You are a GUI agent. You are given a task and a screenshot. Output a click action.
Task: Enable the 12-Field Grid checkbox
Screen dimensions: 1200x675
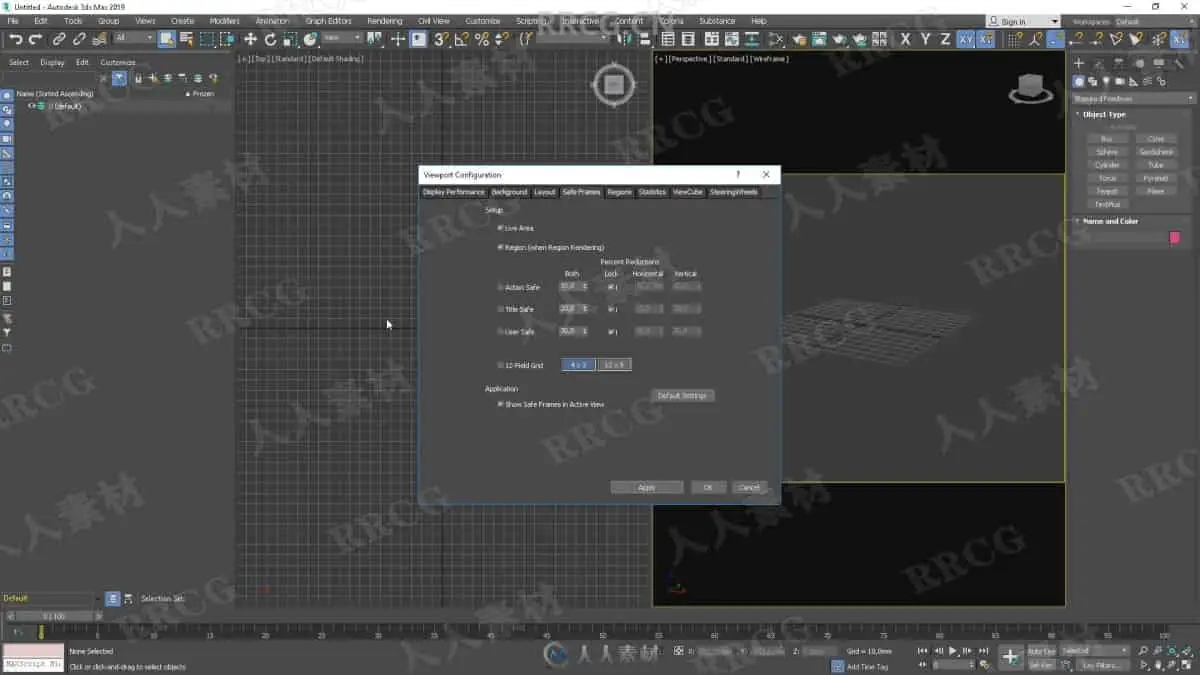click(x=501, y=365)
